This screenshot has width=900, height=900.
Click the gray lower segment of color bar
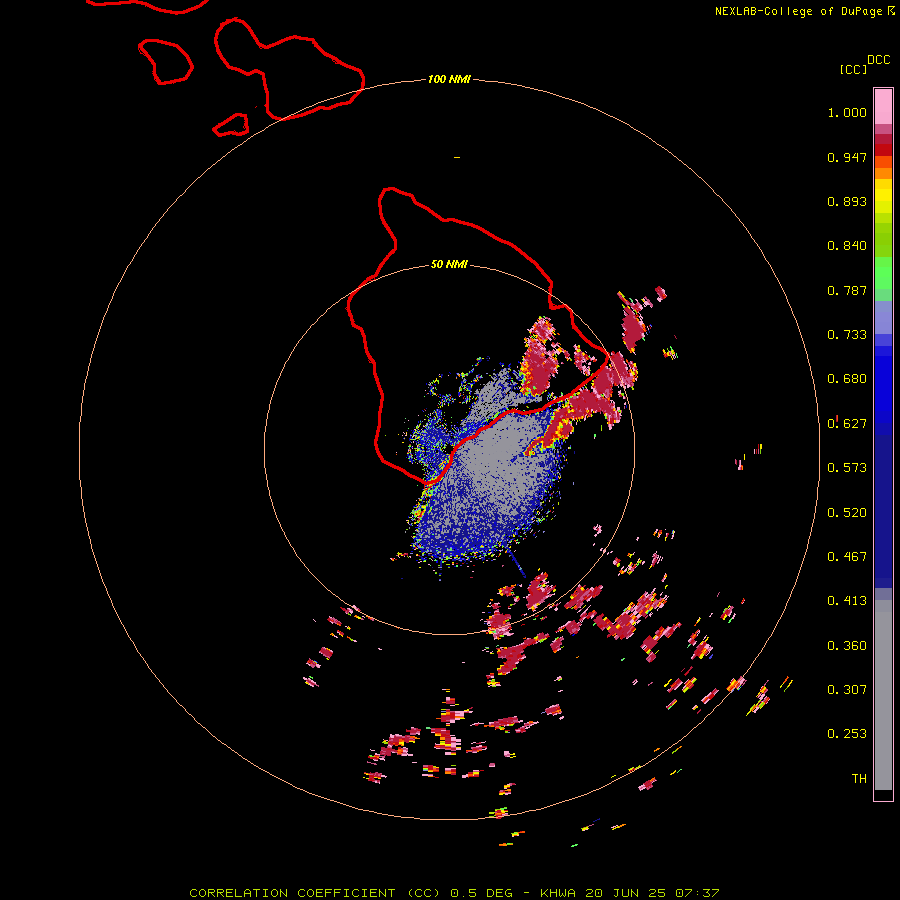883,695
